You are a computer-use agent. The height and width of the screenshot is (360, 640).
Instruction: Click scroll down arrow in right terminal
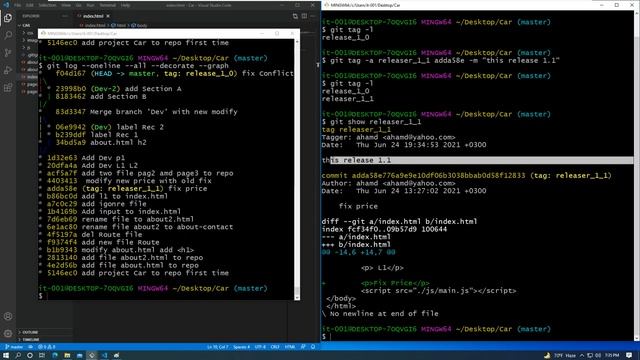click(x=636, y=338)
